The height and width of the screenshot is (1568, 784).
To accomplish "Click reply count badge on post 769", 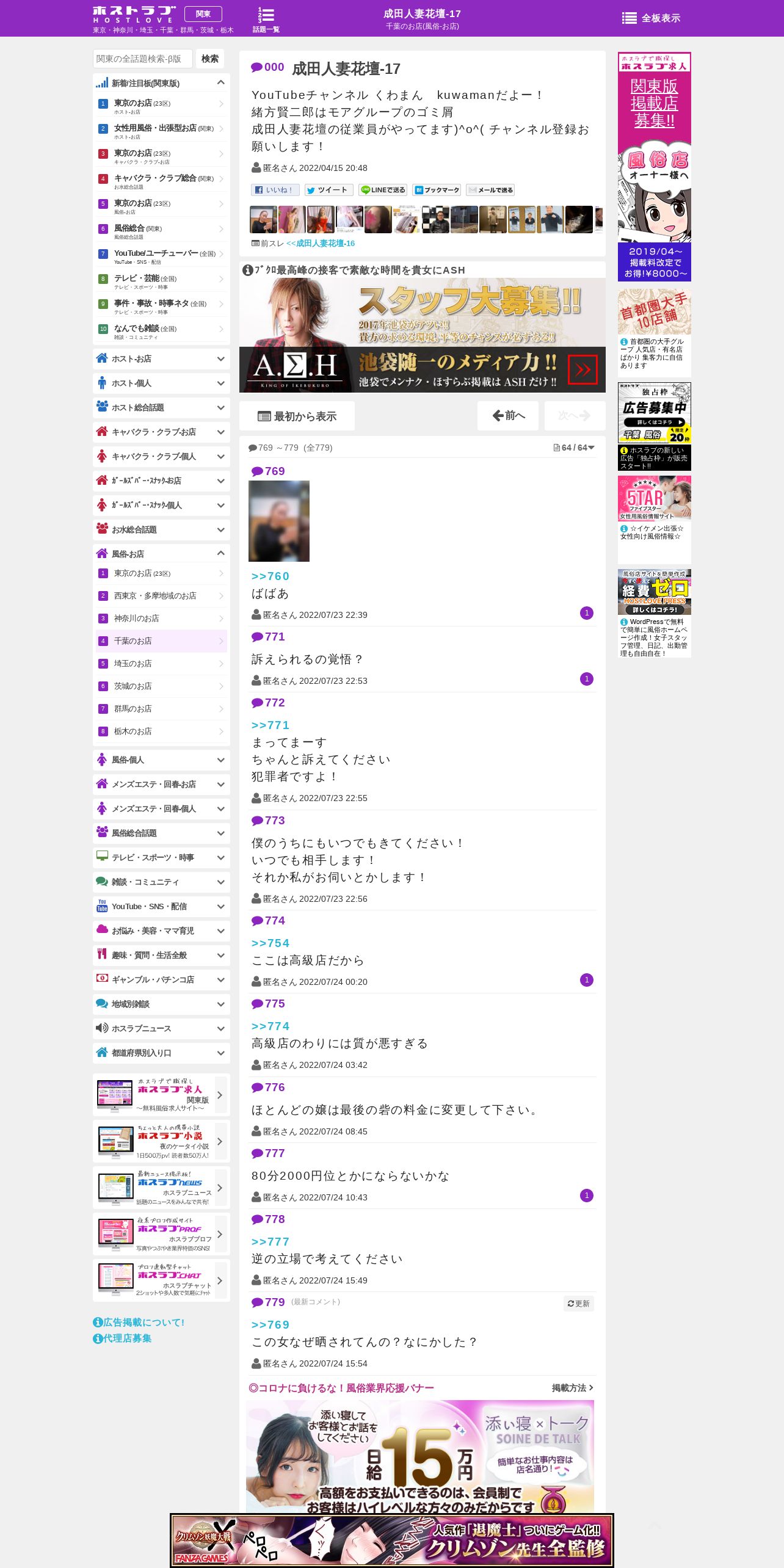I will [587, 613].
